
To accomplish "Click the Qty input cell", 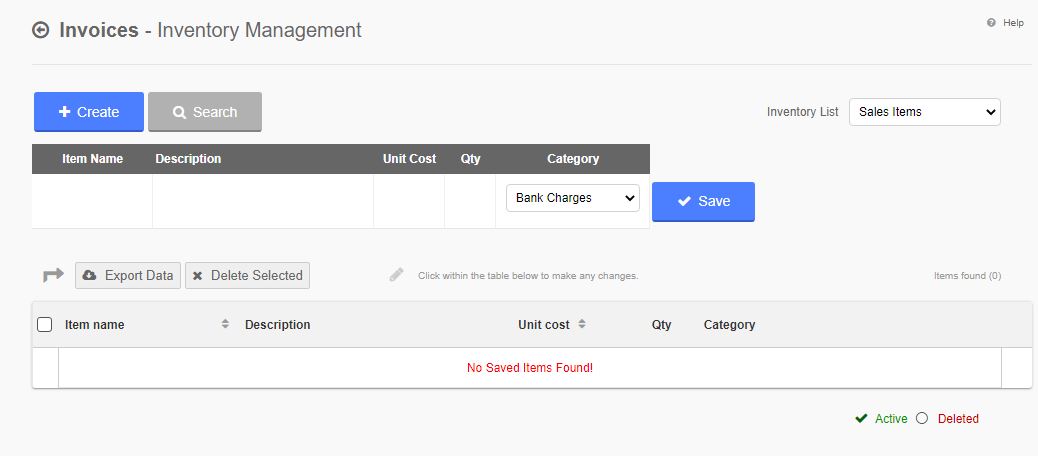I will click(x=470, y=201).
